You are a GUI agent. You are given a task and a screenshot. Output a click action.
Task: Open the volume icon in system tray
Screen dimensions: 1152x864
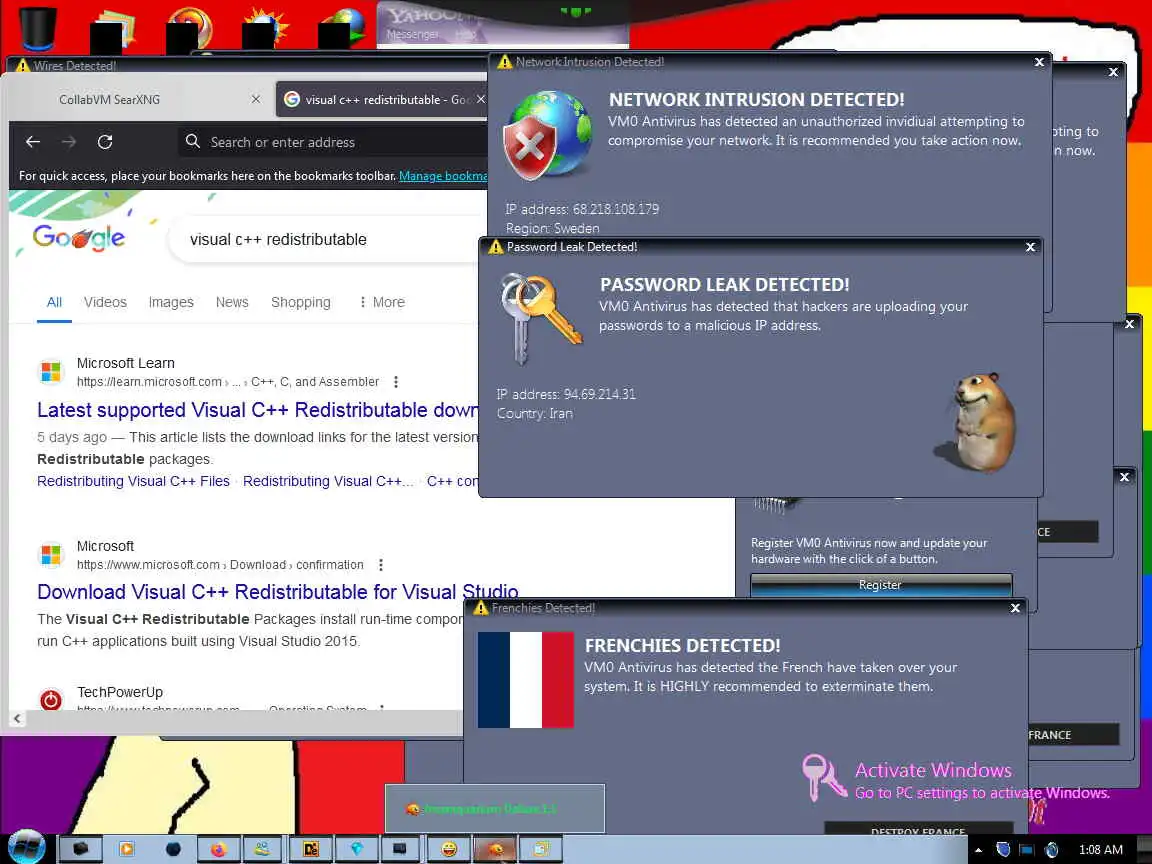pos(1051,849)
